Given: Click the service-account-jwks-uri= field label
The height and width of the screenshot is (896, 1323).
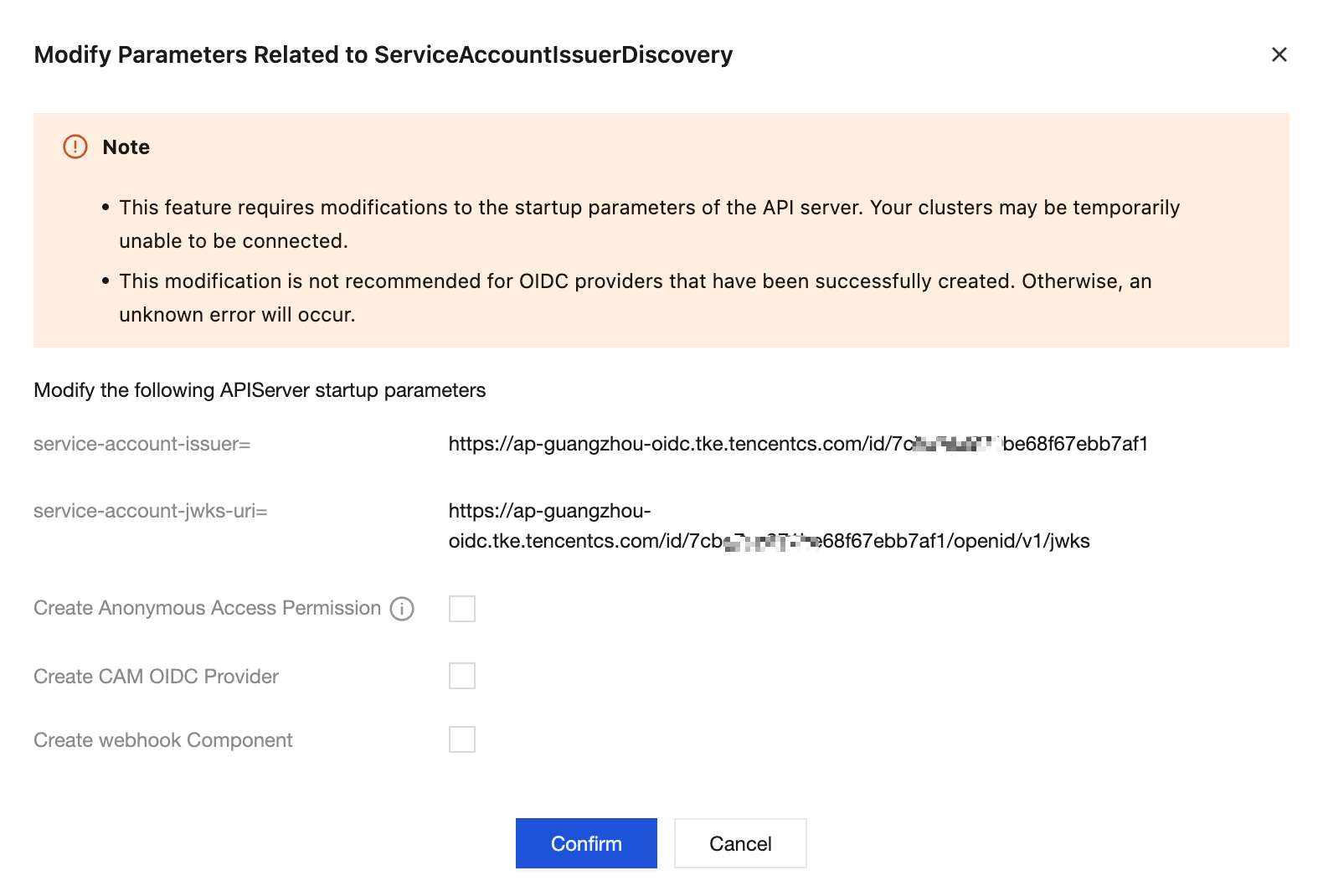Looking at the screenshot, I should tap(151, 511).
